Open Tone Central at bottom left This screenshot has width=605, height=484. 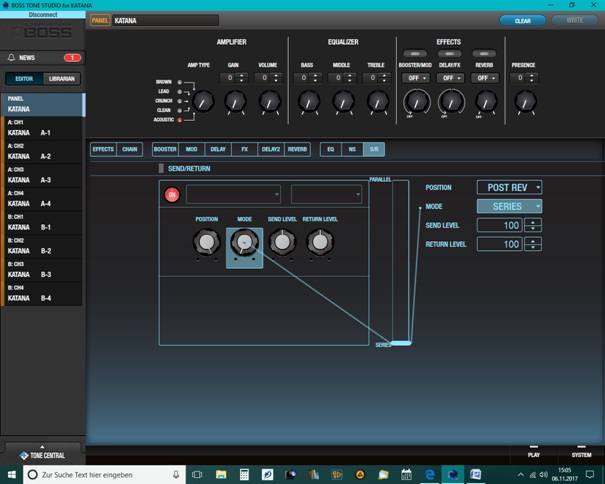(42, 455)
